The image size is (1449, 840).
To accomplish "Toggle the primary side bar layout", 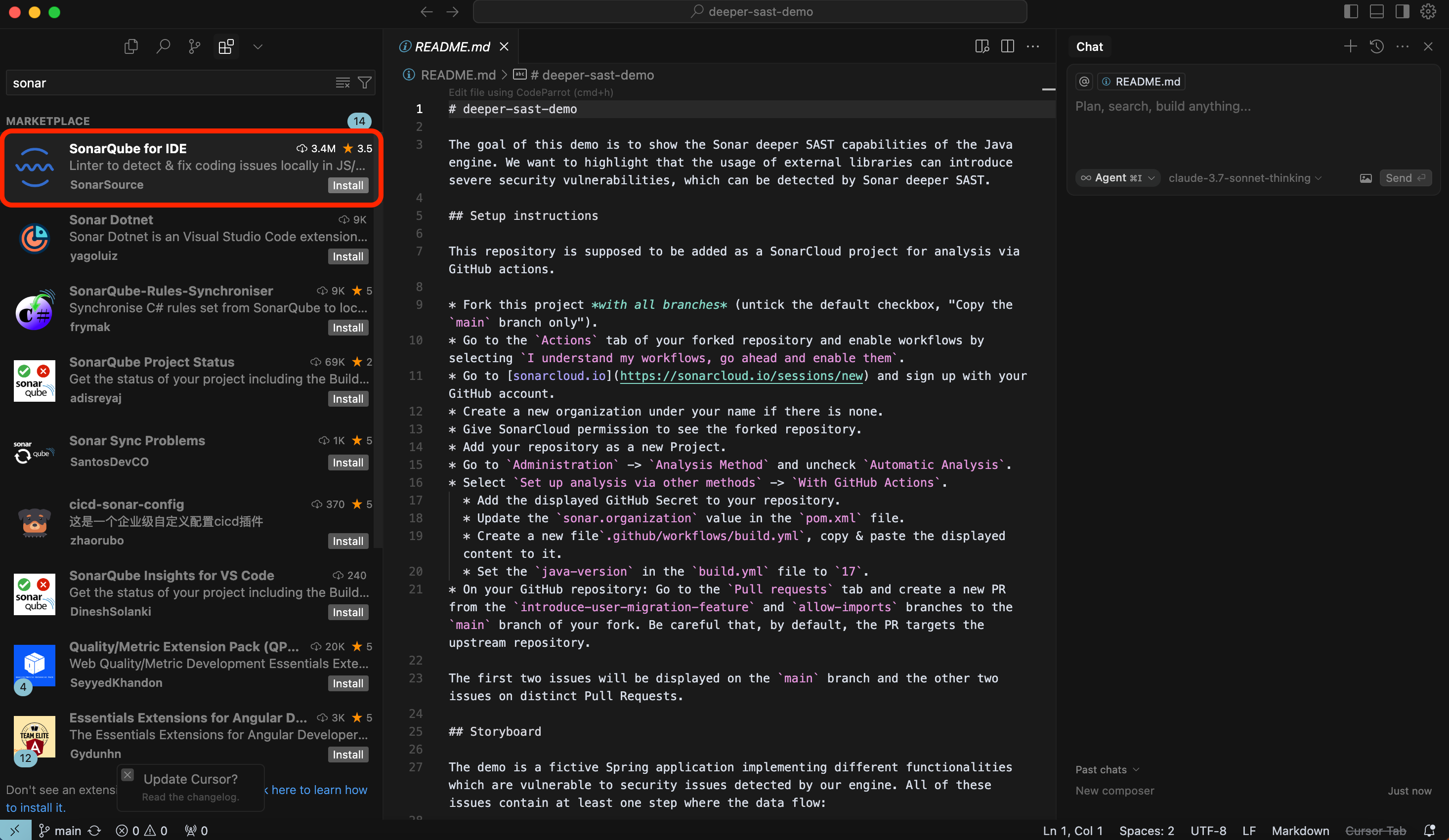I will [1351, 11].
